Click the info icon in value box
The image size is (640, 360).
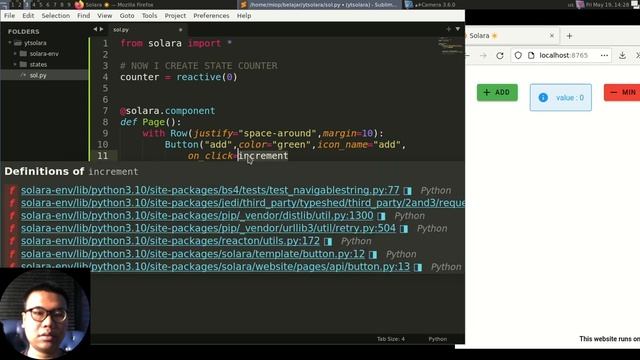point(543,98)
